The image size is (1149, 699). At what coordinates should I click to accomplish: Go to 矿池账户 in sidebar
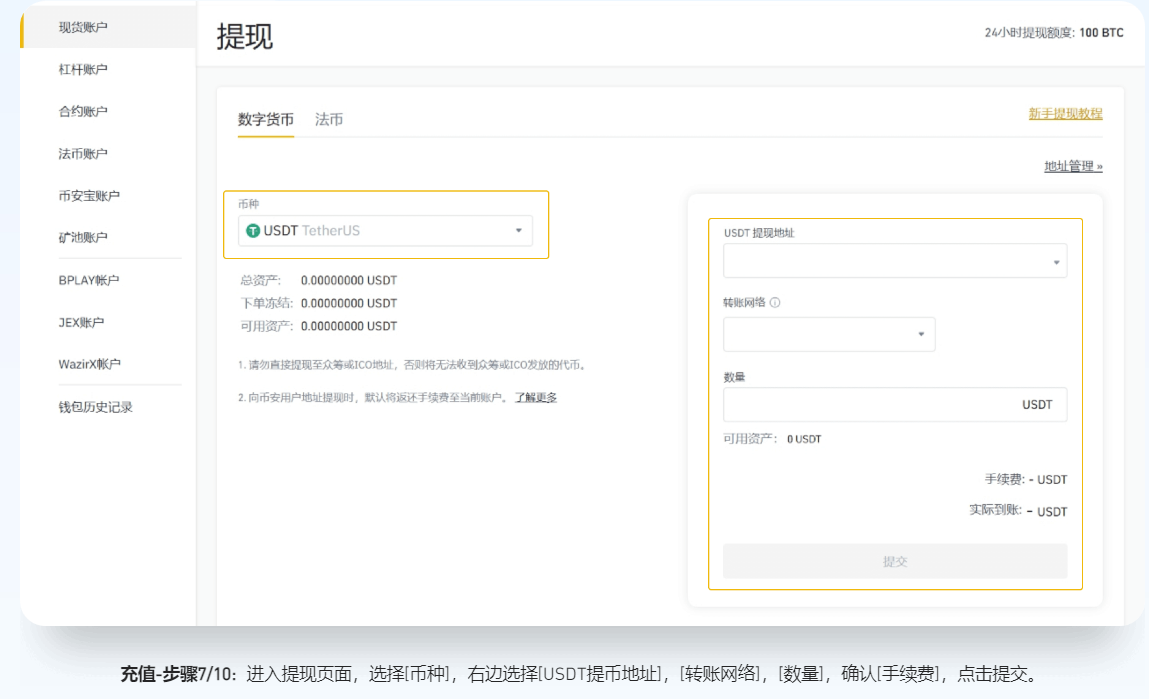click(83, 237)
